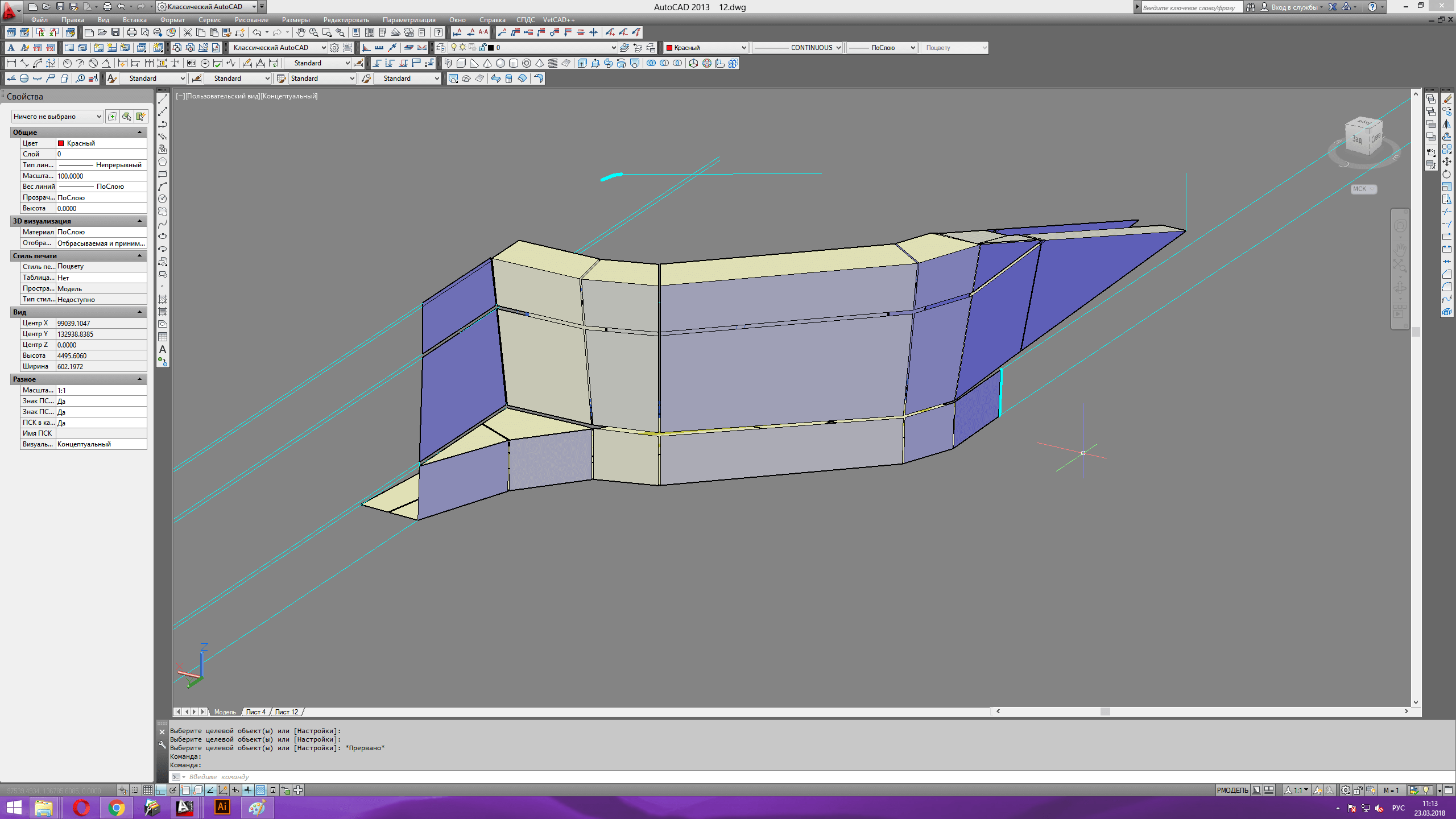The width and height of the screenshot is (1456, 819).
Task: Toggle Ortho mode in the status bar
Action: [x=161, y=790]
